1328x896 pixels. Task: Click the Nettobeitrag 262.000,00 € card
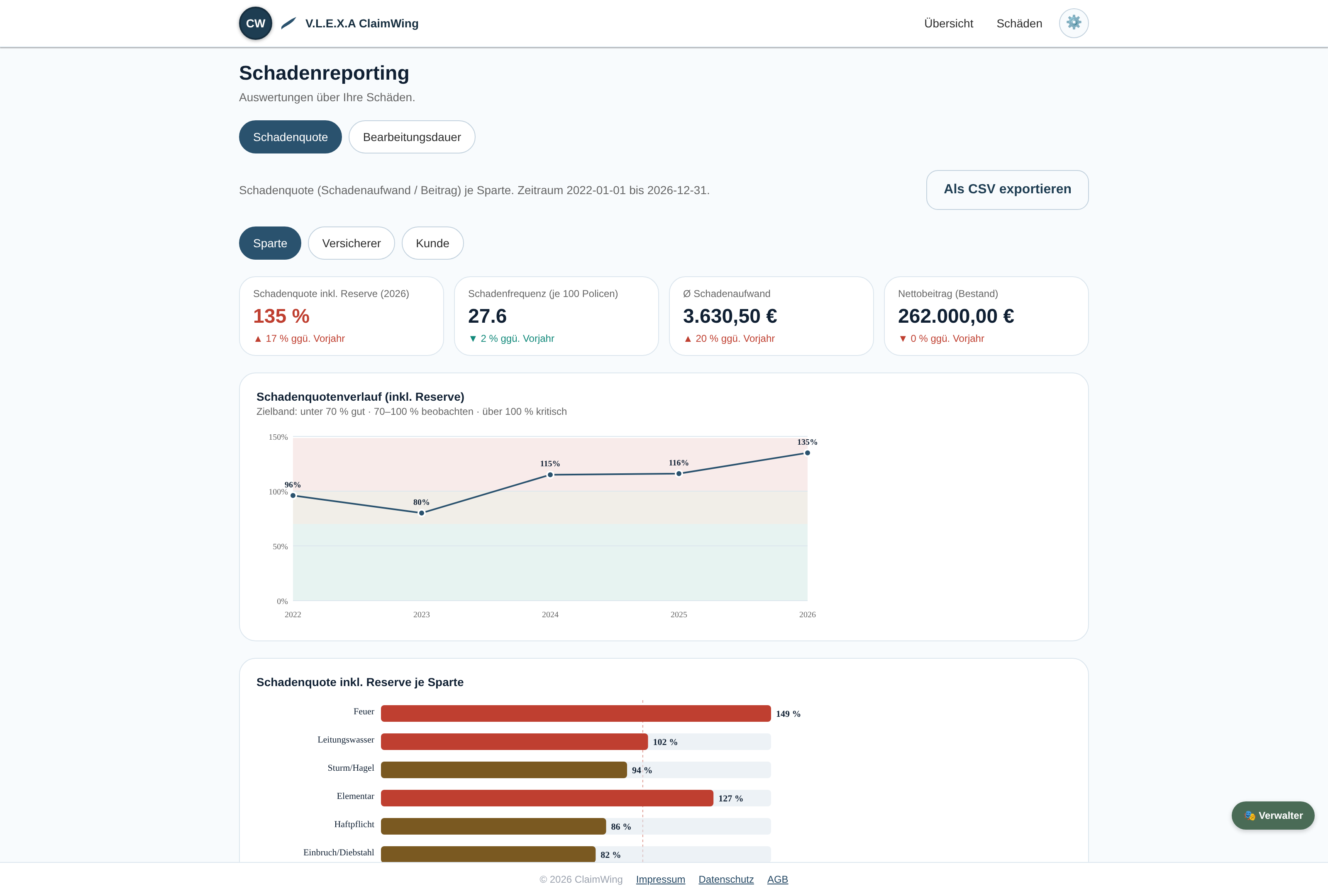[x=986, y=316]
